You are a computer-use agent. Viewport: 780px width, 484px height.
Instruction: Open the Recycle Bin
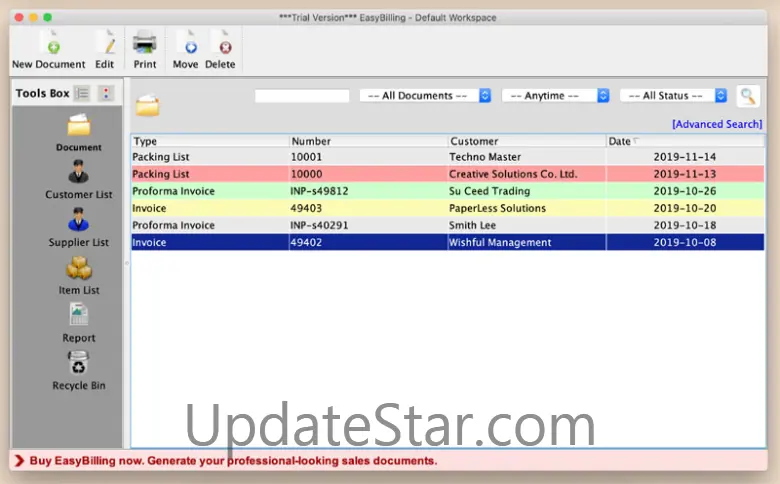click(x=79, y=371)
